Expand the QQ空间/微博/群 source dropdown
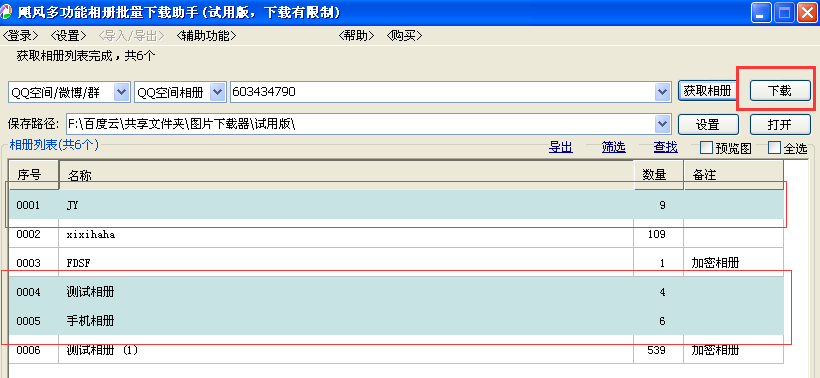820x378 pixels. click(121, 92)
